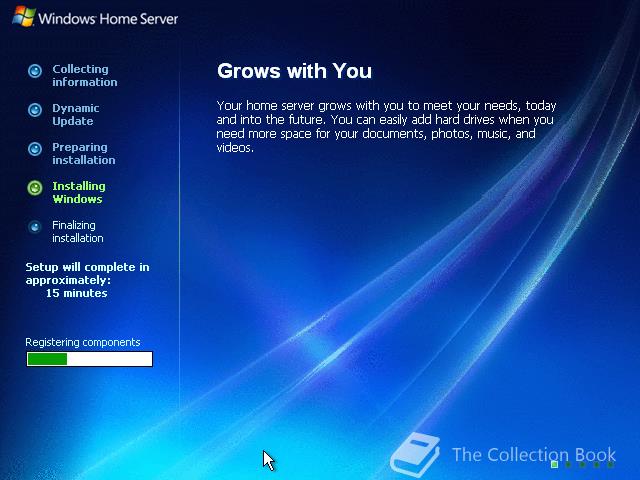This screenshot has width=640, height=480.
Task: Select the 'Dynamic Update' step label
Action: pos(76,115)
